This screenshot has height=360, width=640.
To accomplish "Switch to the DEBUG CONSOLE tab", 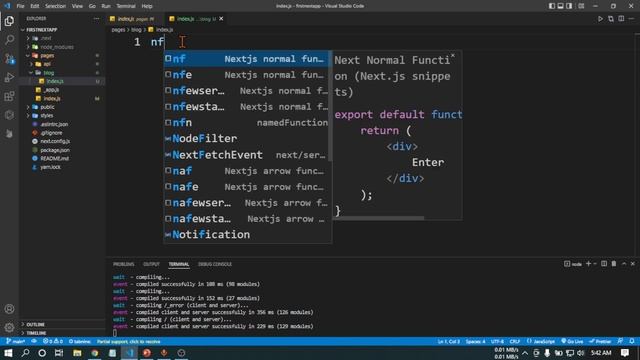I will tap(215, 264).
